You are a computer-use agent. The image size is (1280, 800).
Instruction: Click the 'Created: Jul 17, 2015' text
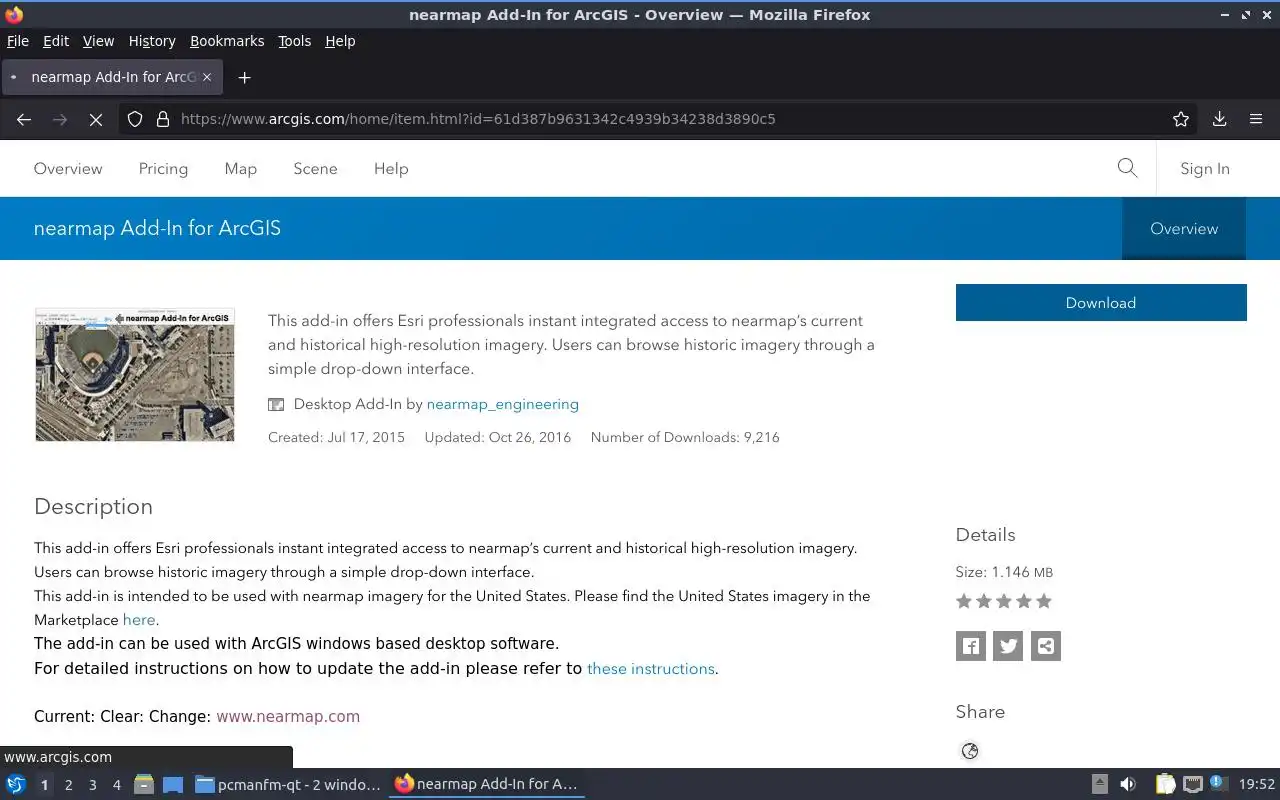(336, 437)
